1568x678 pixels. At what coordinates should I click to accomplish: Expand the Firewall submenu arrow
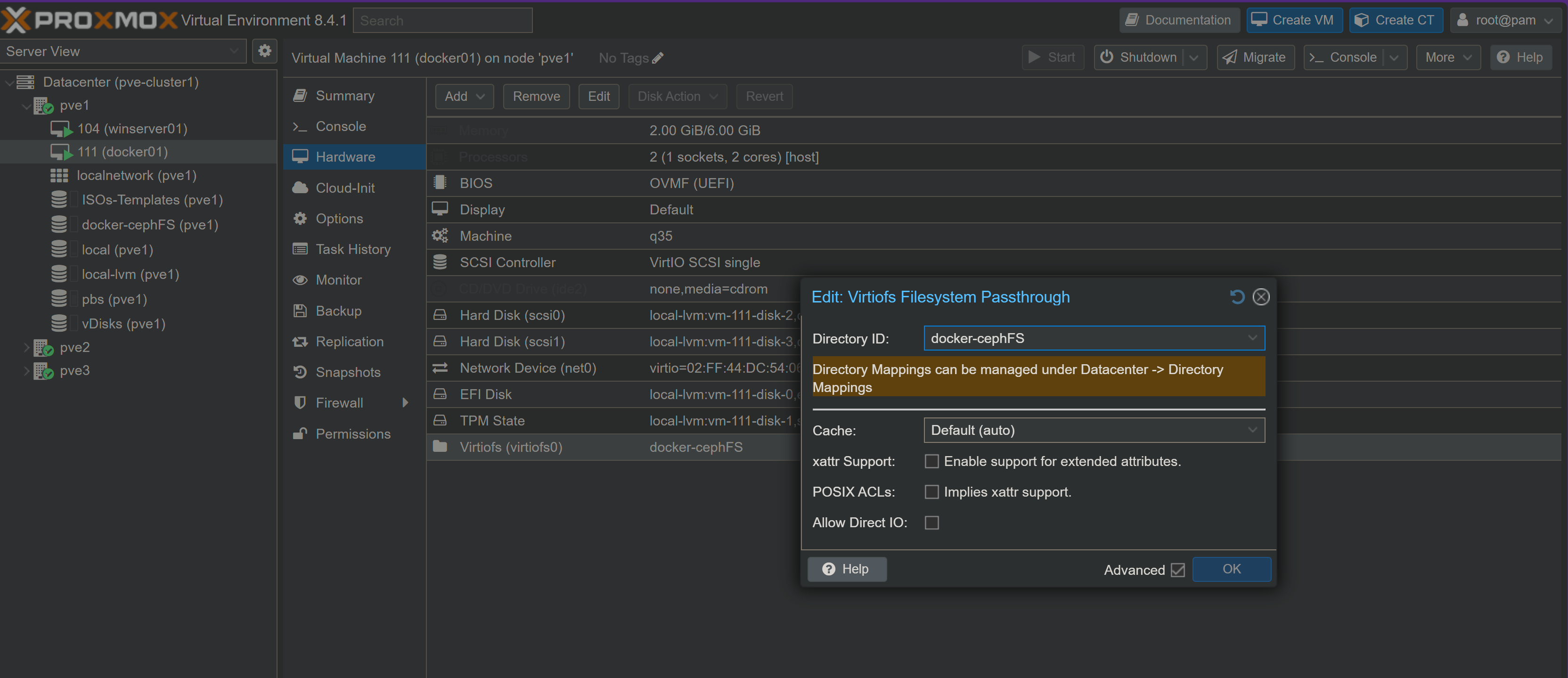click(x=405, y=402)
